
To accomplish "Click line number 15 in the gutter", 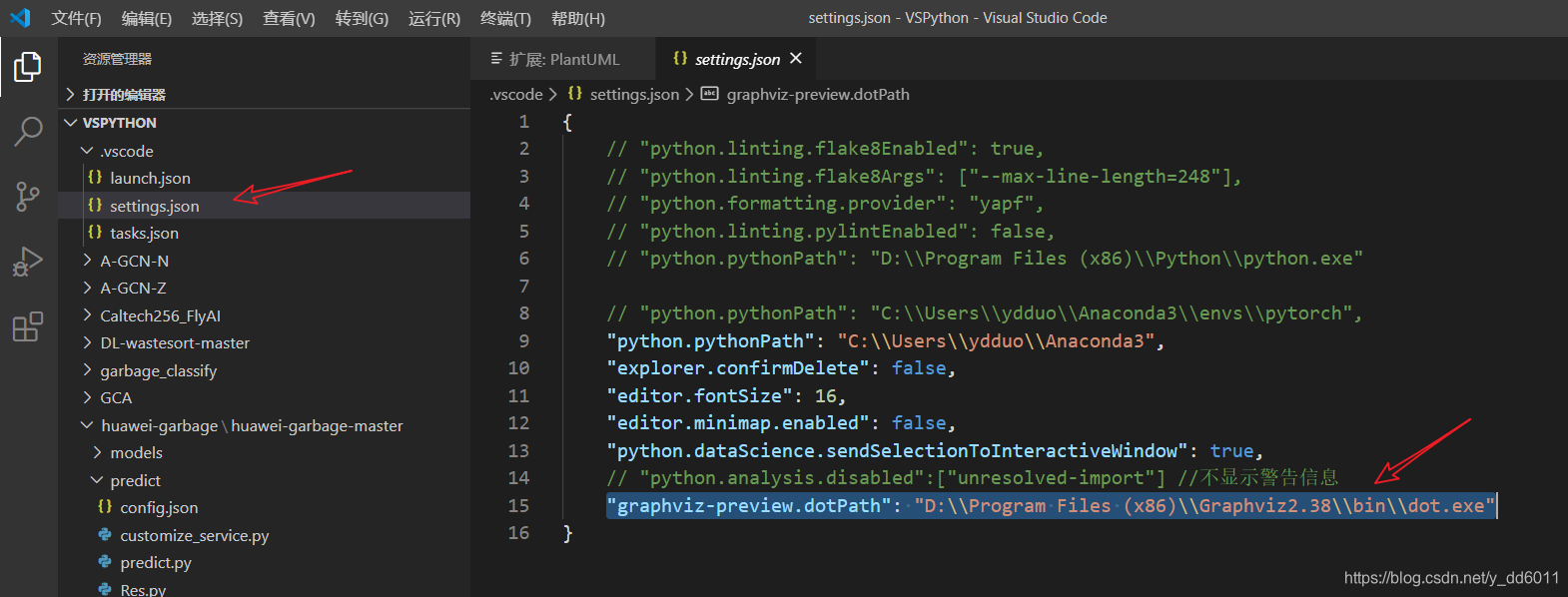I will click(519, 505).
